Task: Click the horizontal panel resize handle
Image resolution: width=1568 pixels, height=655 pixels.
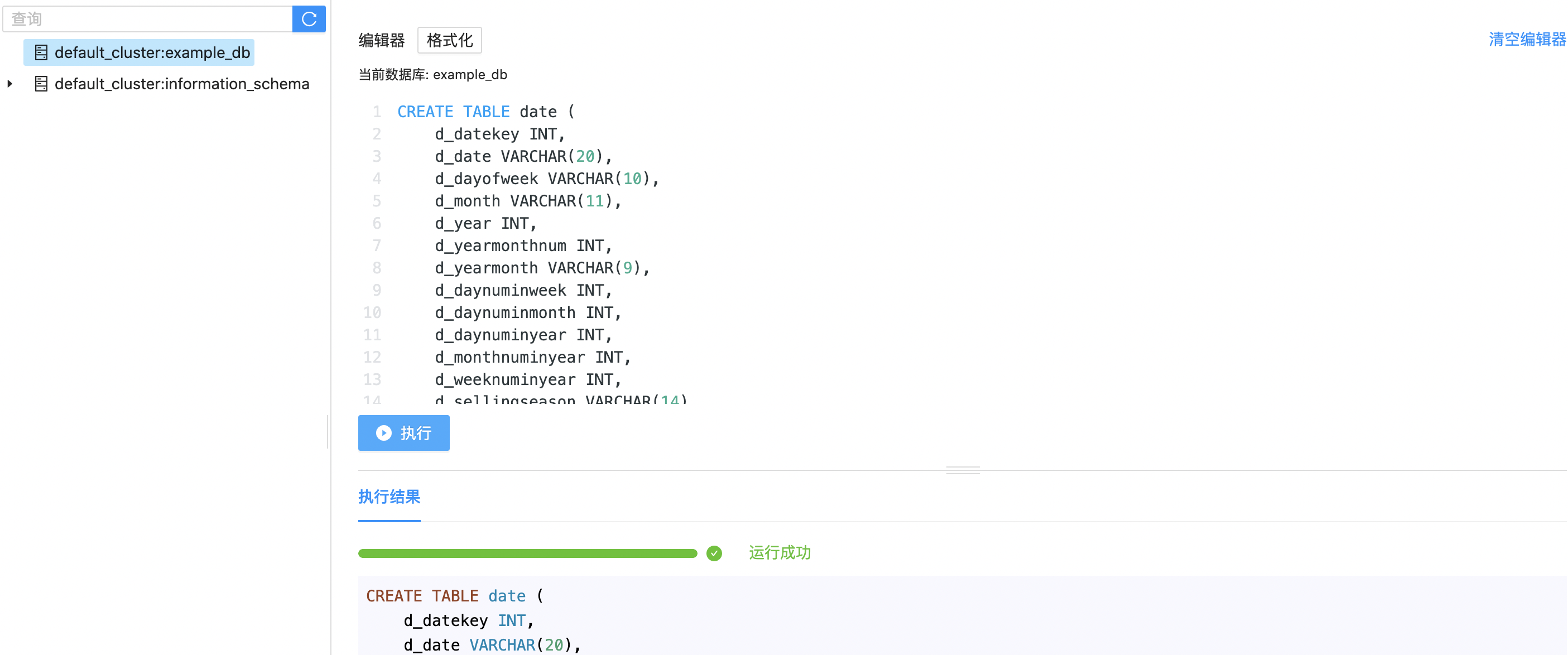Action: click(x=963, y=470)
